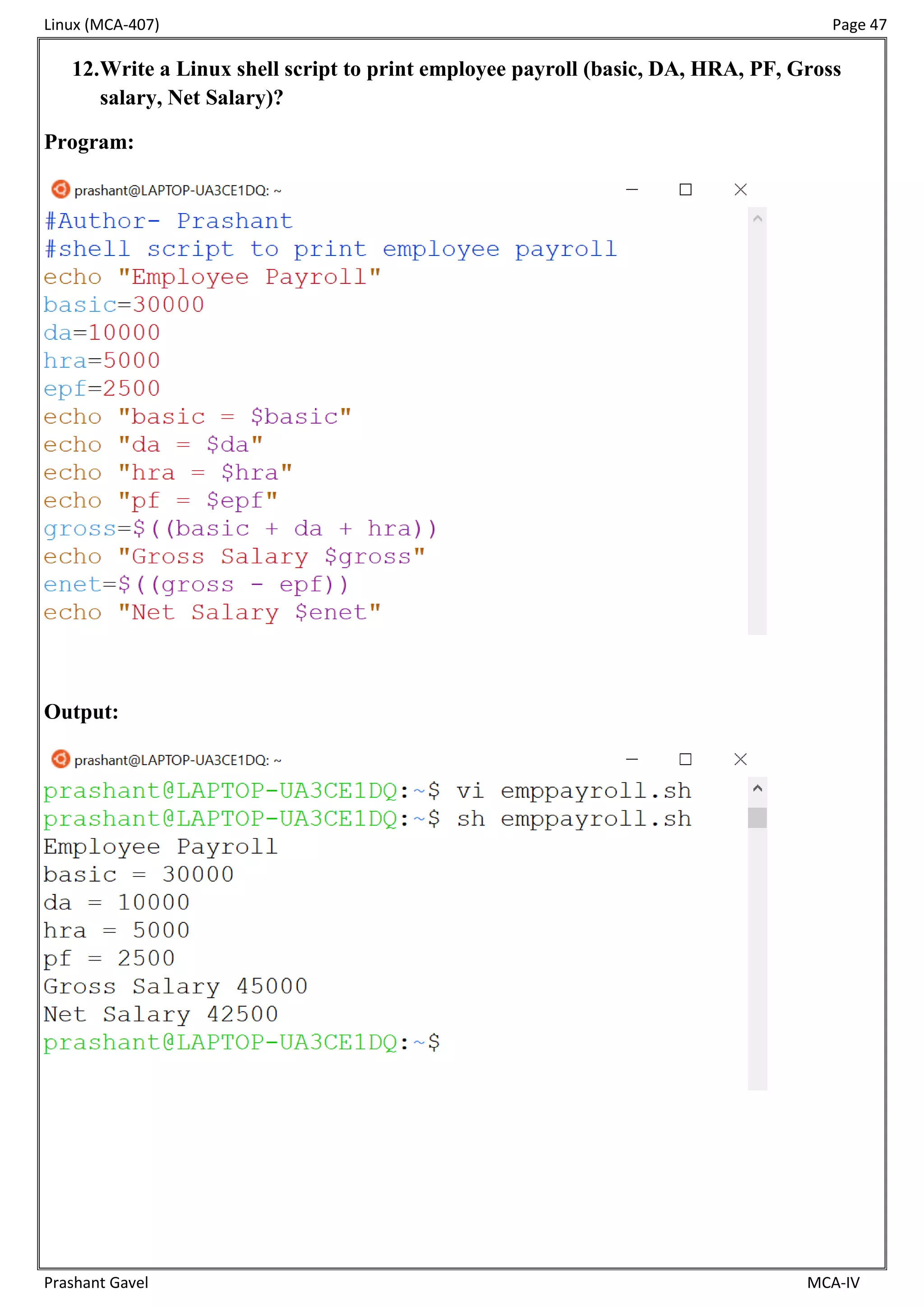Screen dimensions: 924x1307
Task: Minimize the Program terminal window
Action: 632,190
